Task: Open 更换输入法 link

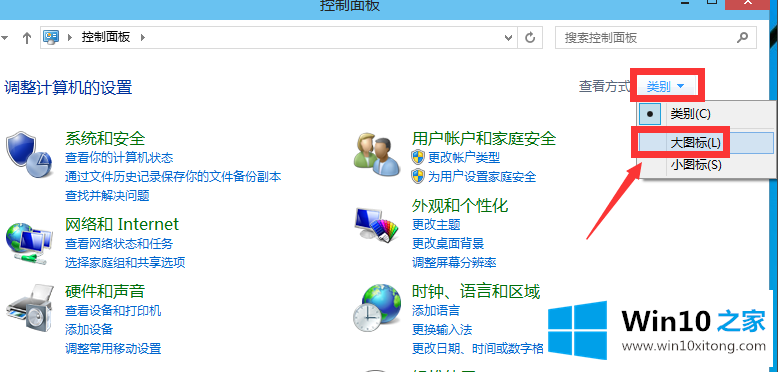Action: pos(442,329)
